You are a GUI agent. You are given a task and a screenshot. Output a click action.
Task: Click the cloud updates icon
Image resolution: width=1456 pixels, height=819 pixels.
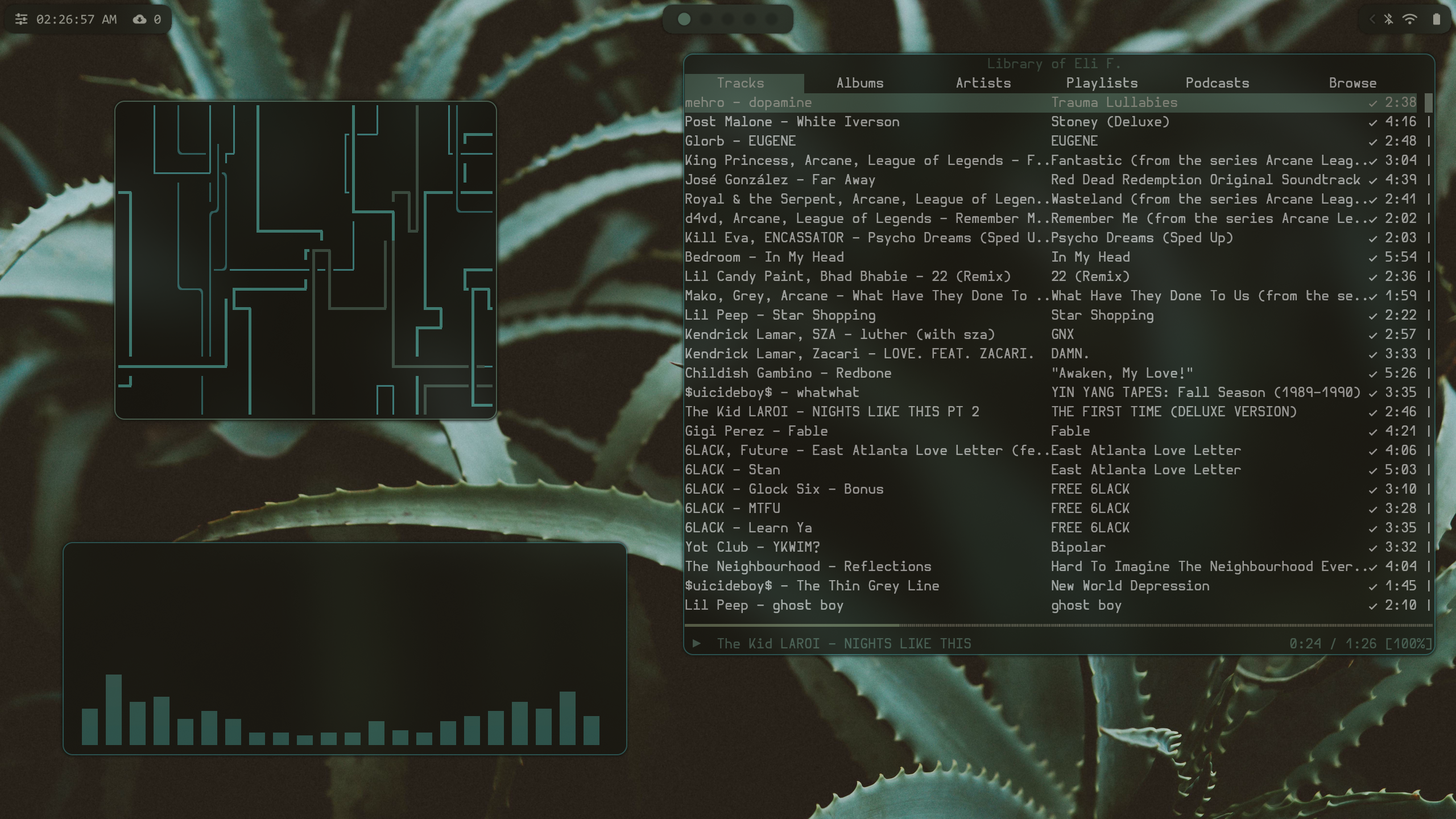click(x=139, y=19)
